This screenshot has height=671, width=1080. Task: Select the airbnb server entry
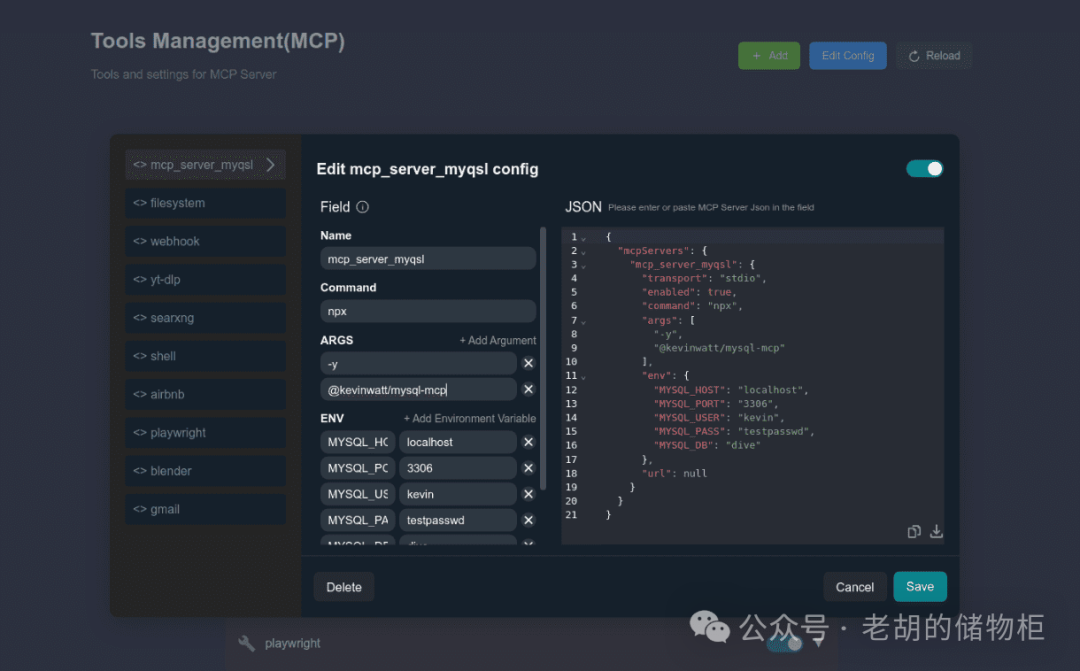coord(205,394)
